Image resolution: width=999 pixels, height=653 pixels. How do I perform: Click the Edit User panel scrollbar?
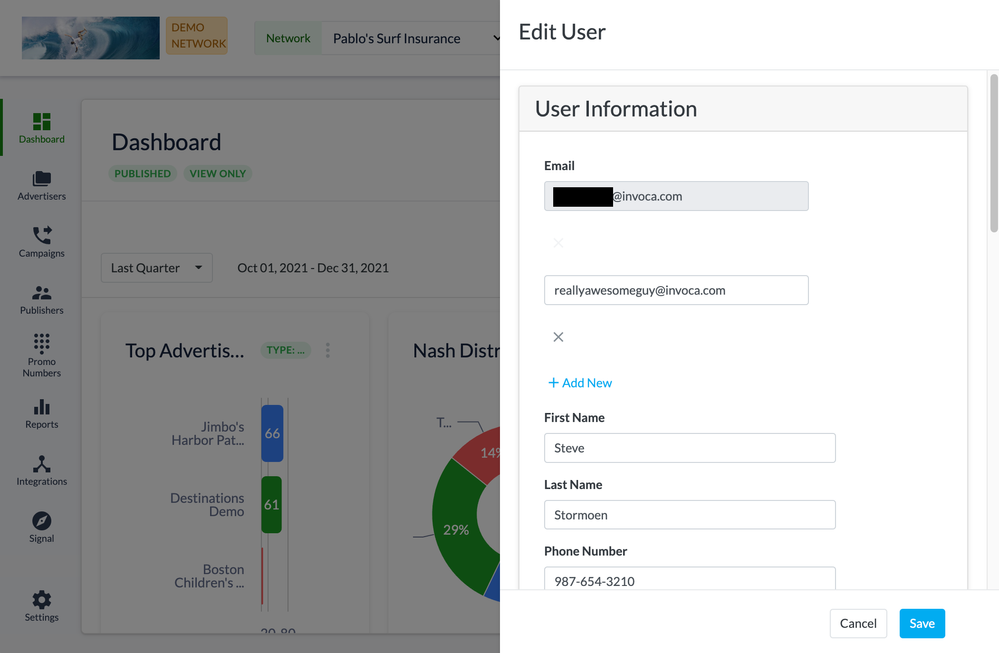tap(993, 150)
